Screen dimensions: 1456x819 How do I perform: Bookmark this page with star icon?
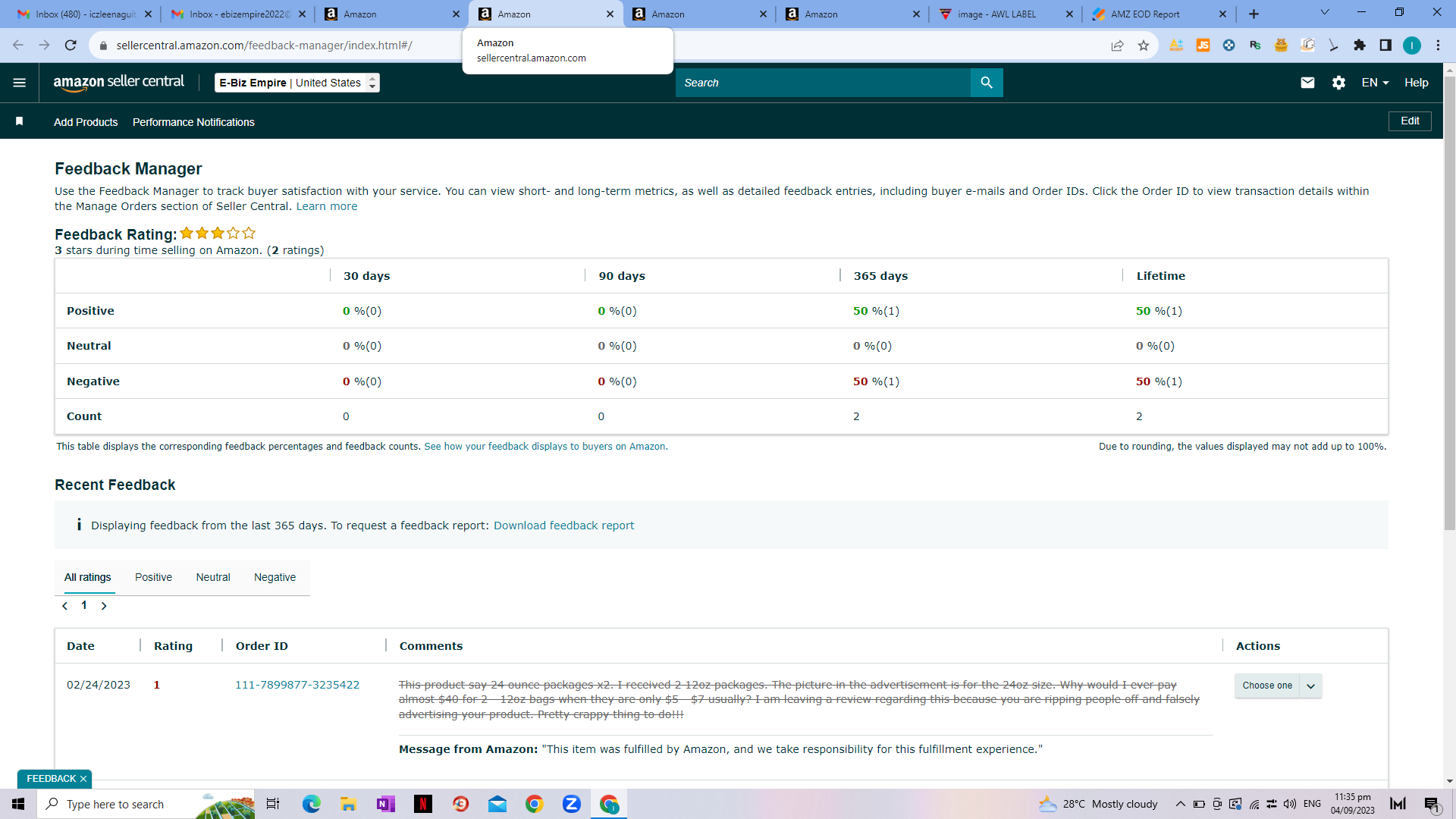point(1144,45)
